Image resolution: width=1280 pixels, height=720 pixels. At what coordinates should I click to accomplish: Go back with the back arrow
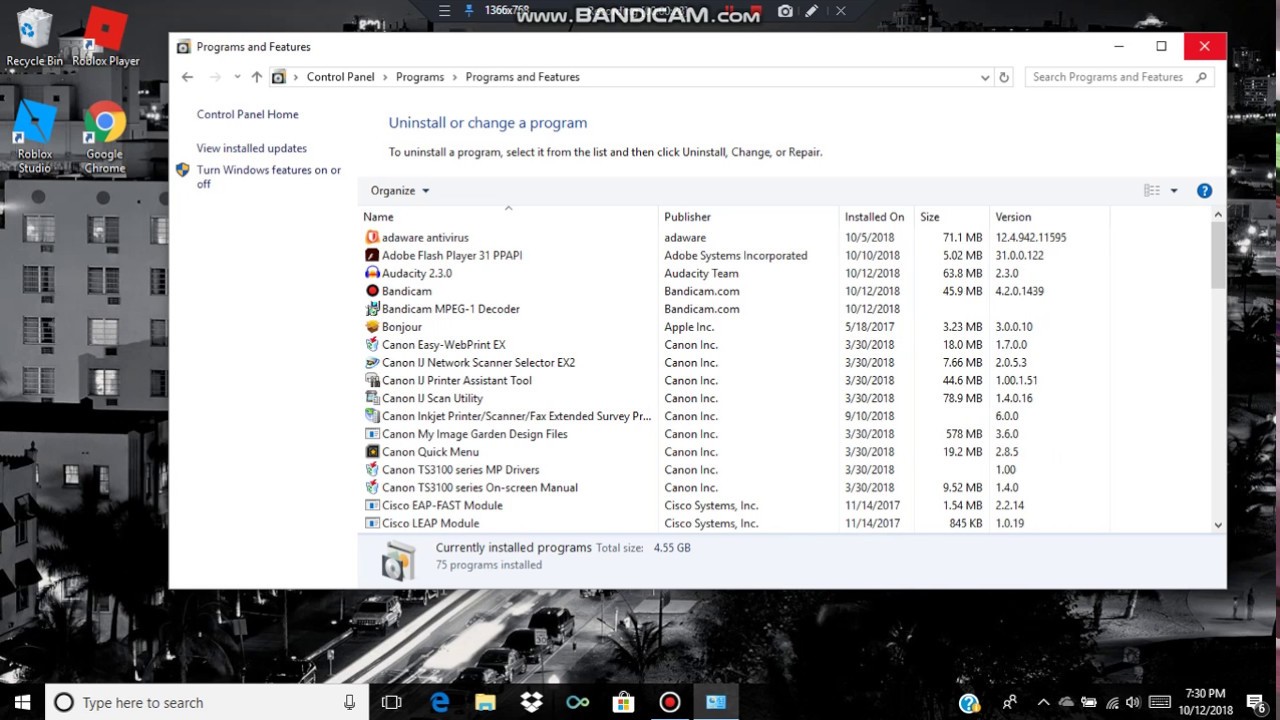(187, 77)
